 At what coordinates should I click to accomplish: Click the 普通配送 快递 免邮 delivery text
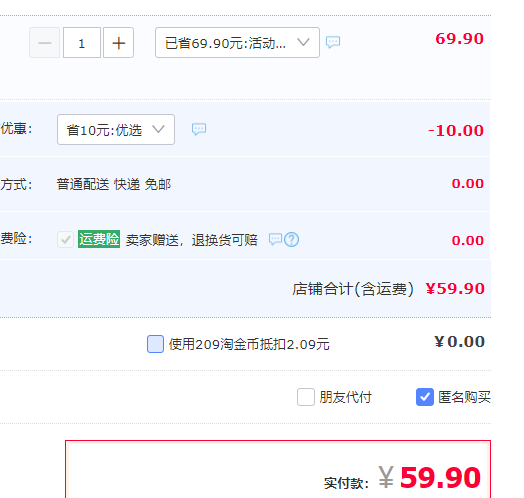tap(114, 184)
